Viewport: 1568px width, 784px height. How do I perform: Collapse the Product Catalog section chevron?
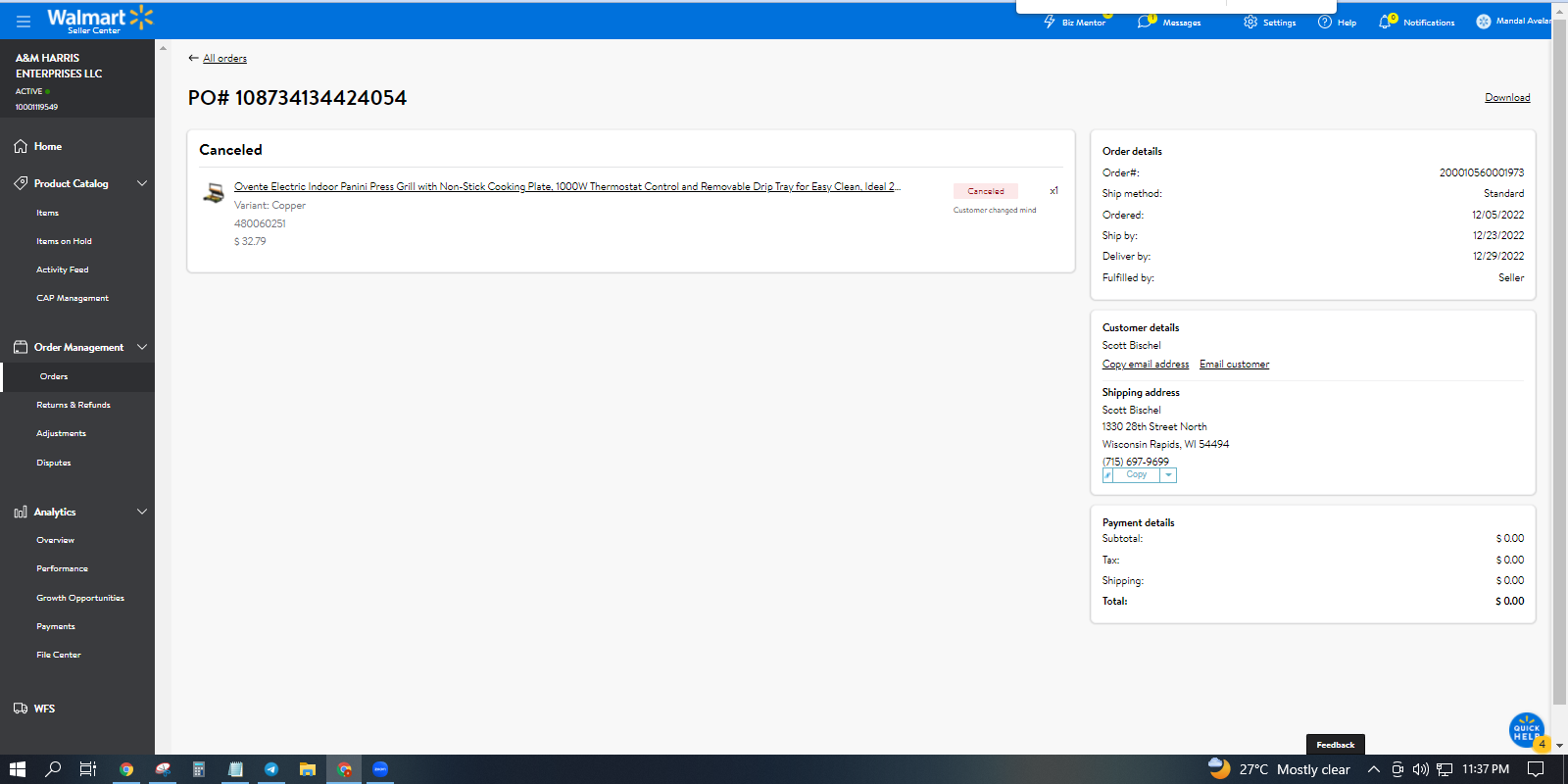[142, 183]
